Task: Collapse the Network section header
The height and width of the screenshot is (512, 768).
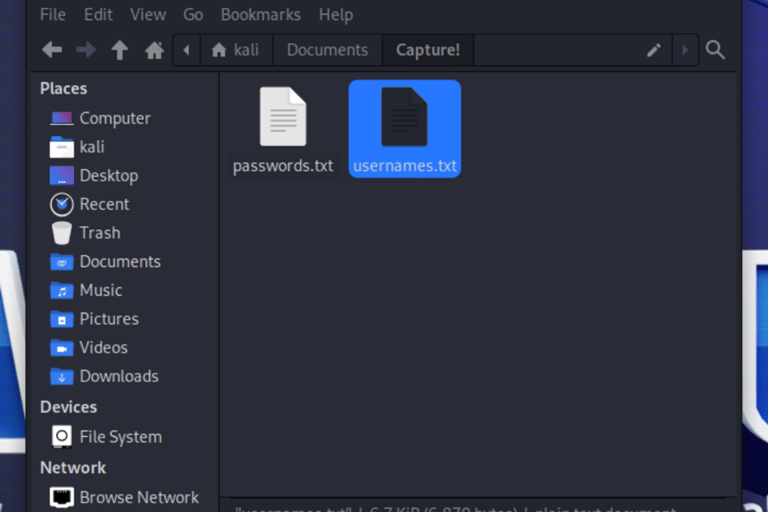Action: point(73,468)
